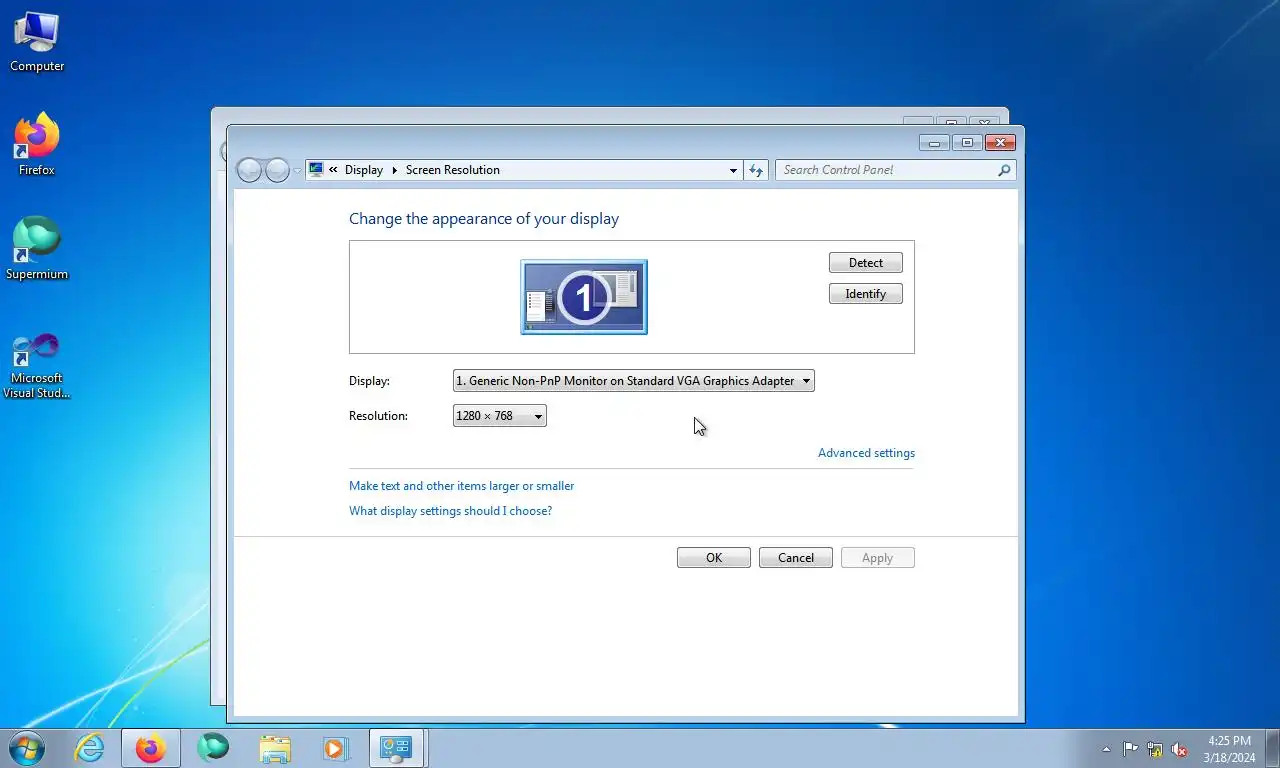Viewport: 1280px width, 768px height.
Task: Click the taskbar clock showing 4:25 PM
Action: [1229, 749]
